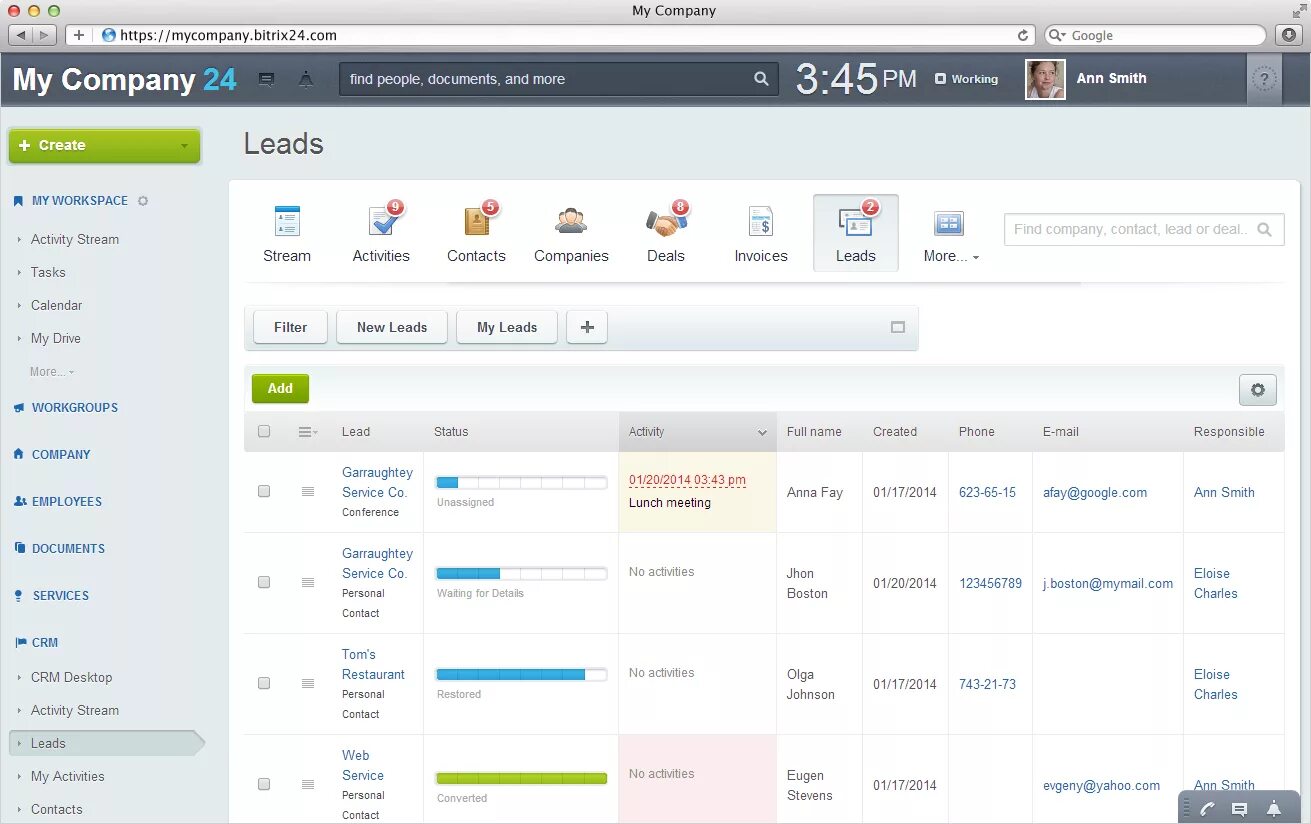This screenshot has height=824, width=1311.
Task: Open the Invoices icon
Action: tap(761, 222)
